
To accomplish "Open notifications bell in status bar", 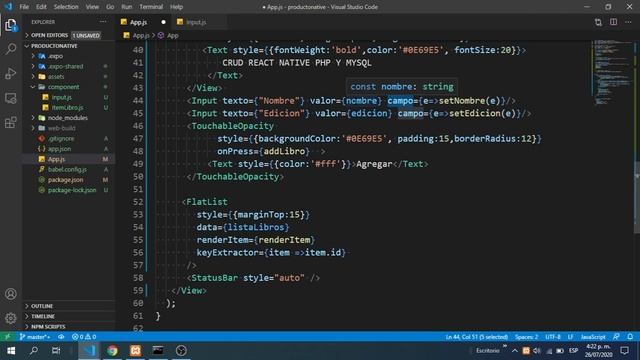I will pyautogui.click(x=630, y=337).
